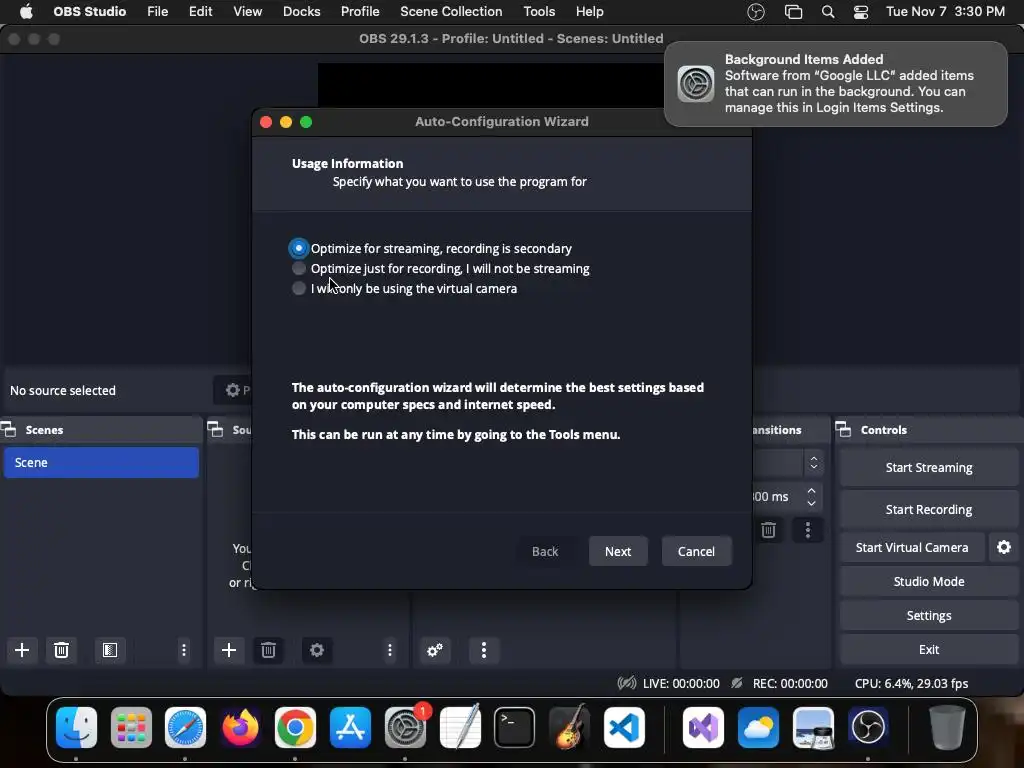The width and height of the screenshot is (1024, 768).
Task: Open source properties gear icon
Action: [x=317, y=650]
